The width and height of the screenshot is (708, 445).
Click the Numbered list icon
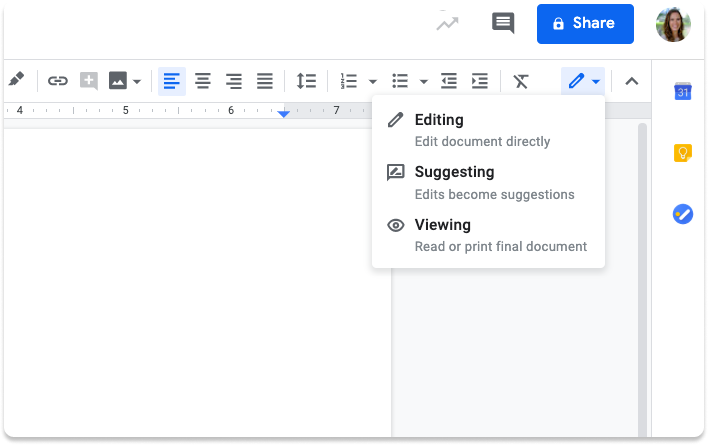click(x=349, y=81)
